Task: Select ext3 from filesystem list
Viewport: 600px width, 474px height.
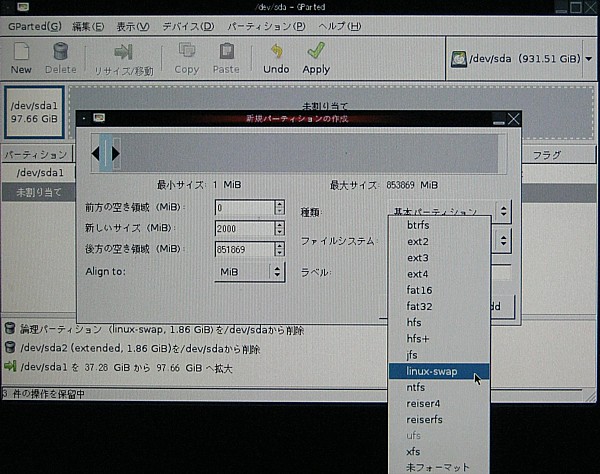Action: [x=439, y=257]
